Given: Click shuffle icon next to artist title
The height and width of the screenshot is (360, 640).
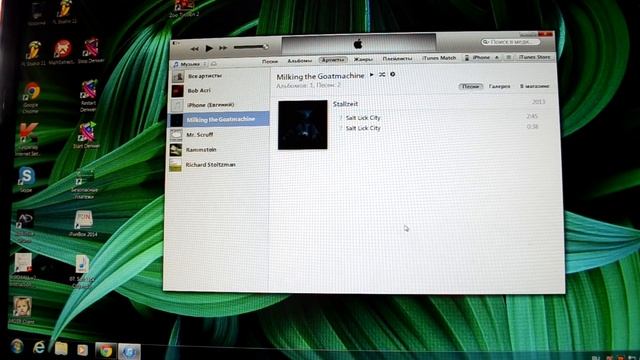Looking at the screenshot, I should coord(382,74).
